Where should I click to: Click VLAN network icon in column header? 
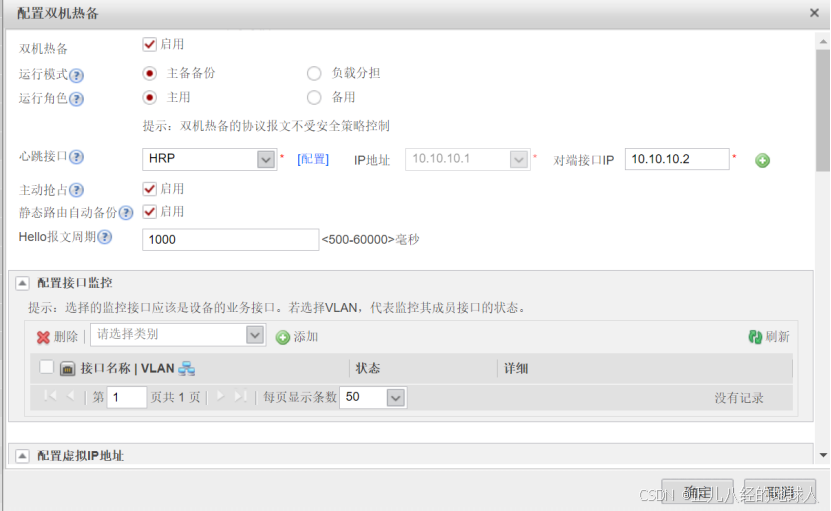tap(187, 368)
